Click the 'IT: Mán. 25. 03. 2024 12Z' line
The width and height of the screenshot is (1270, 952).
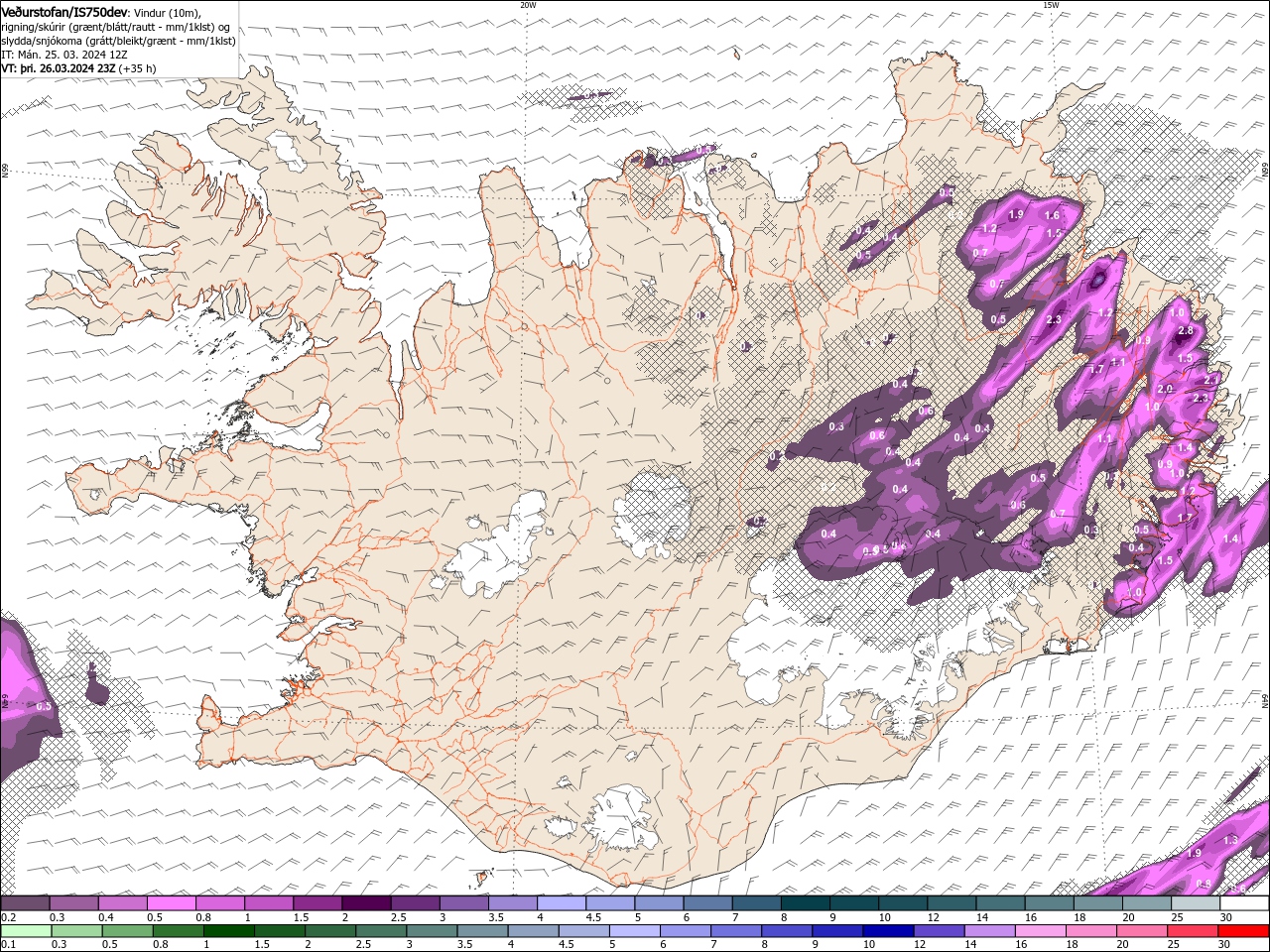pos(64,55)
